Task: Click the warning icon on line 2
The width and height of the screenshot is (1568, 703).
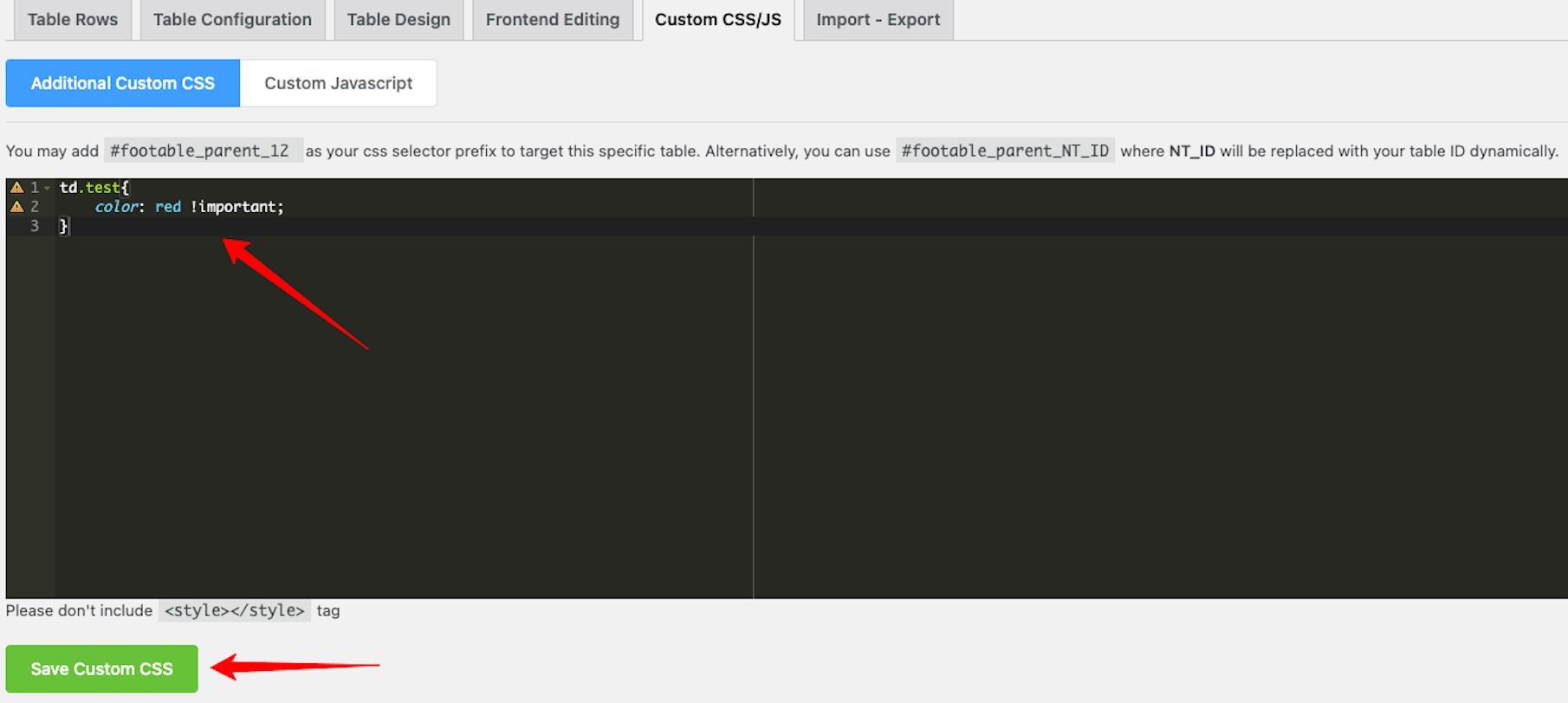Action: [x=16, y=207]
